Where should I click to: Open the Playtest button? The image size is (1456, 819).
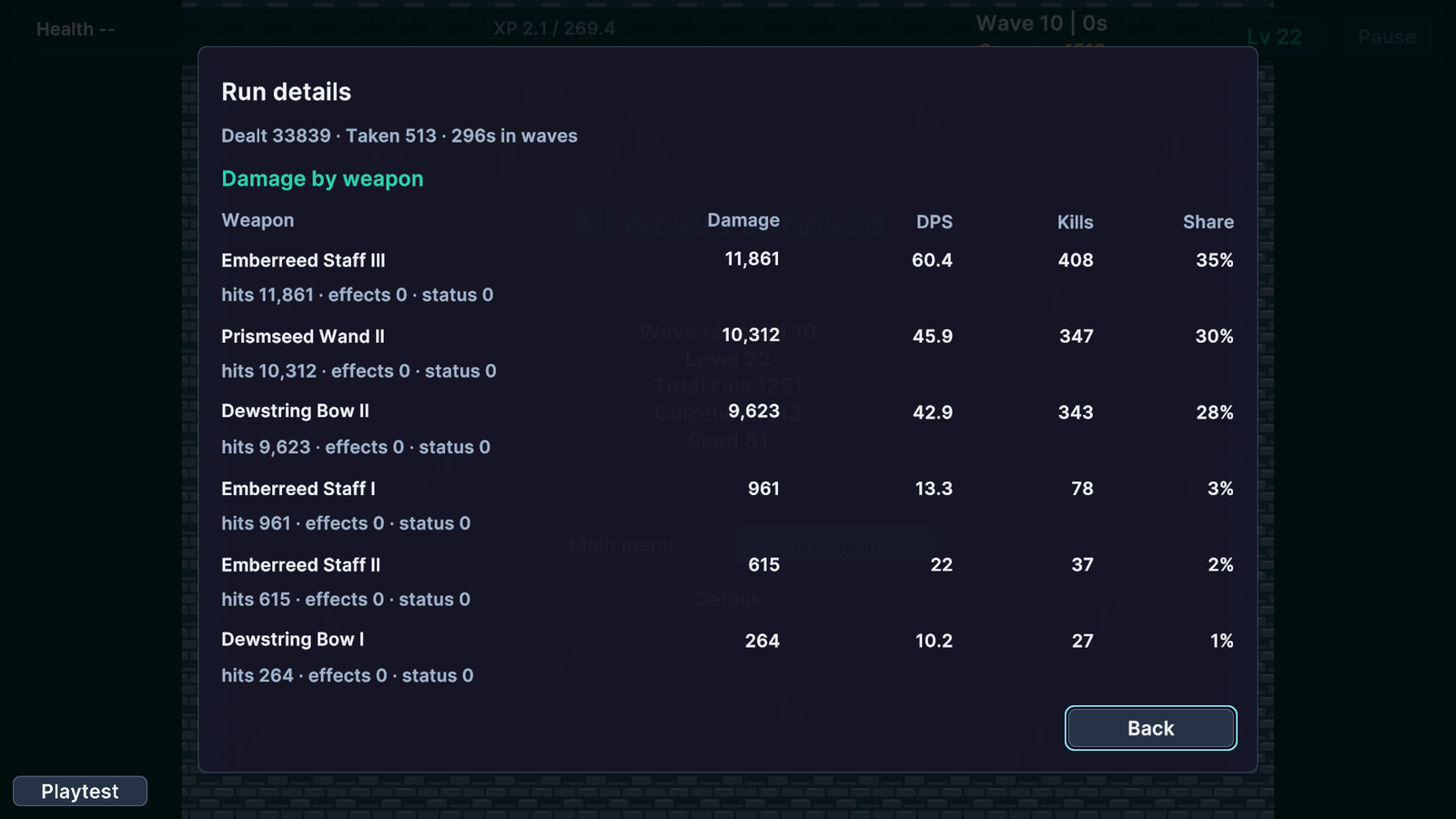[80, 792]
